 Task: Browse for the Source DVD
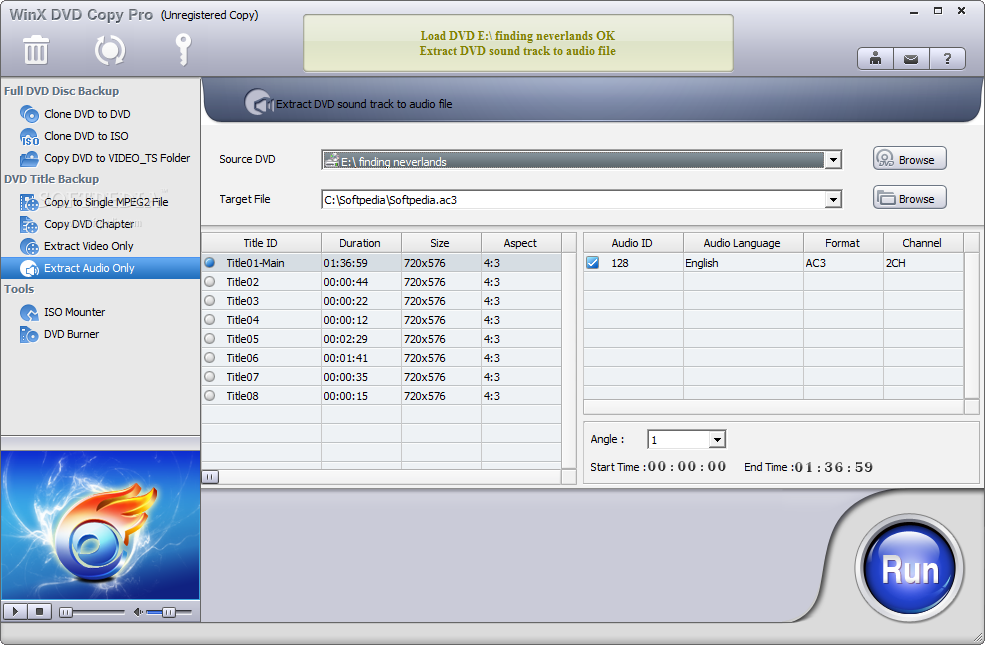pyautogui.click(x=910, y=159)
